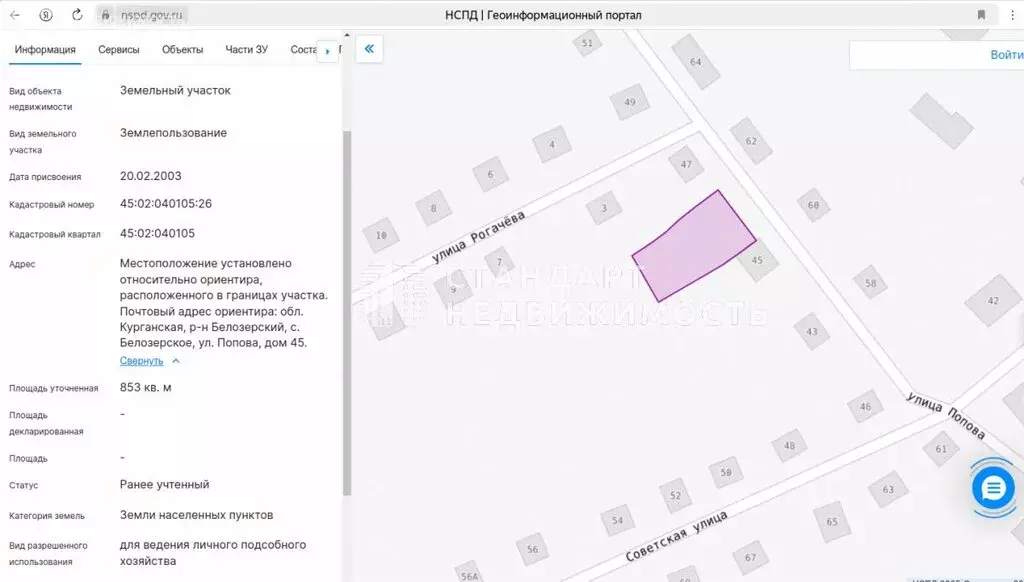
Task: Click the area value 853 кв. м
Action: click(x=146, y=387)
